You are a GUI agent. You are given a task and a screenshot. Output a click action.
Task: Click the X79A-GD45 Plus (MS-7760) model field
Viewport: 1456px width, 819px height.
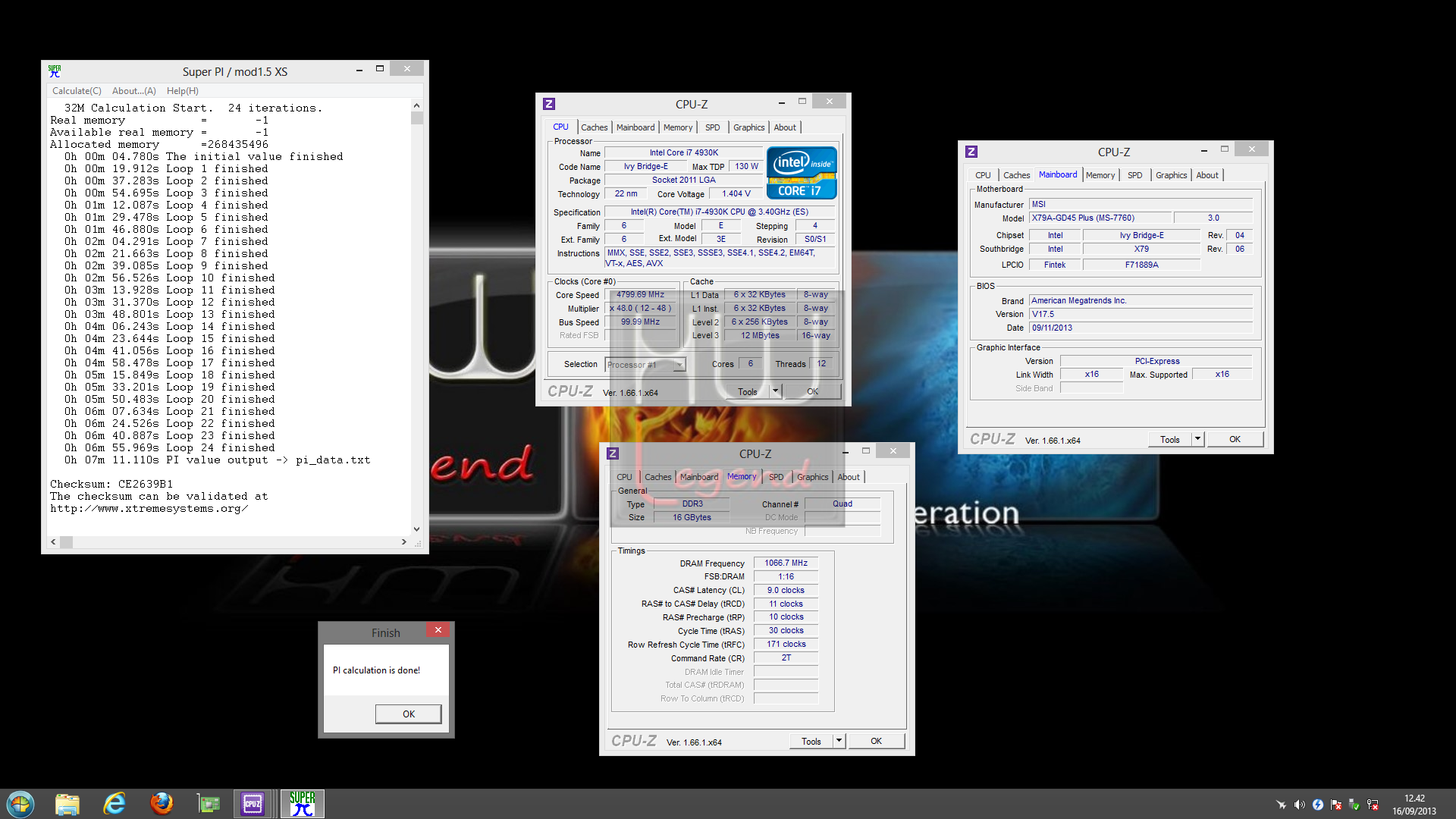(1100, 218)
